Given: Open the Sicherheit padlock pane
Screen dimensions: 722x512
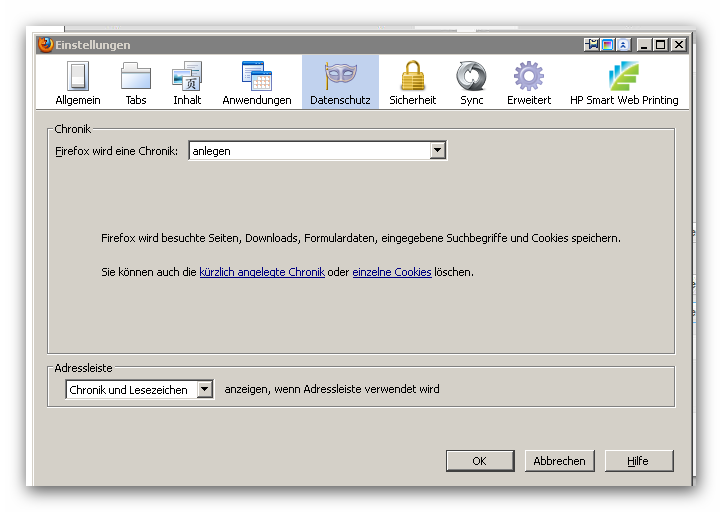Looking at the screenshot, I should 413,83.
